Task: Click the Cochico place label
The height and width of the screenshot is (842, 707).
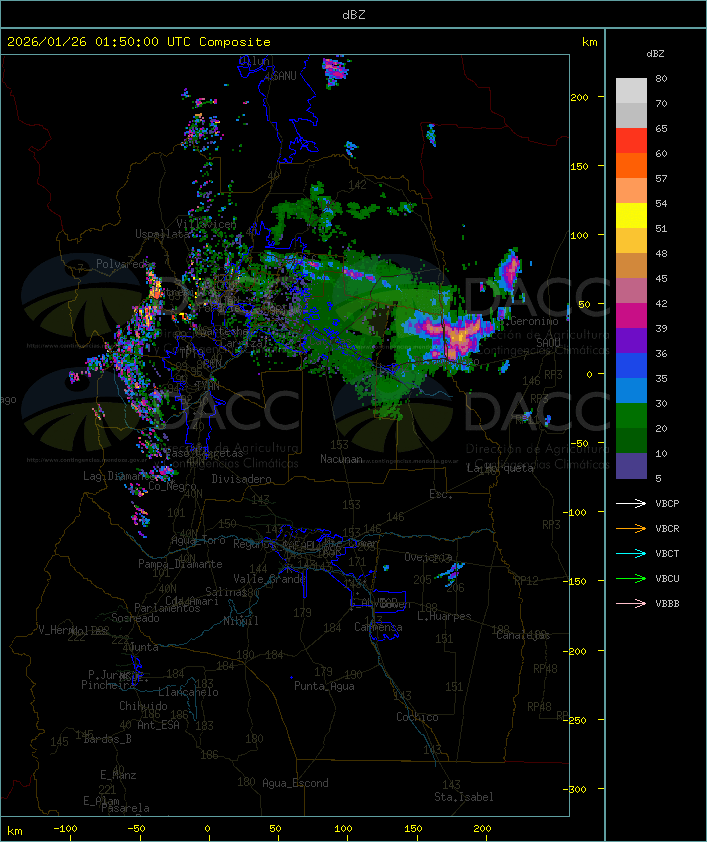Action: tap(417, 717)
